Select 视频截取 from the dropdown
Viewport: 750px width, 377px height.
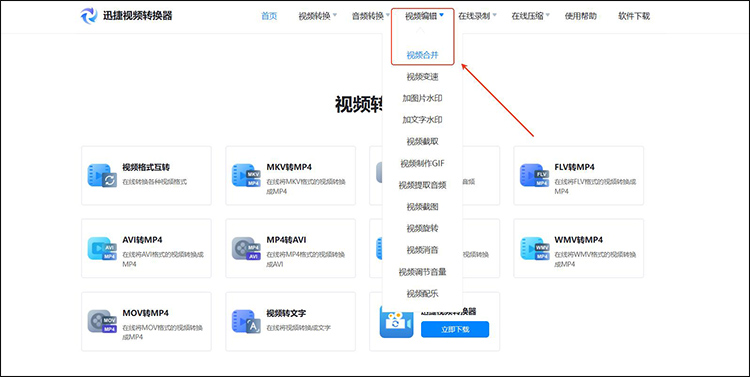[x=422, y=142]
